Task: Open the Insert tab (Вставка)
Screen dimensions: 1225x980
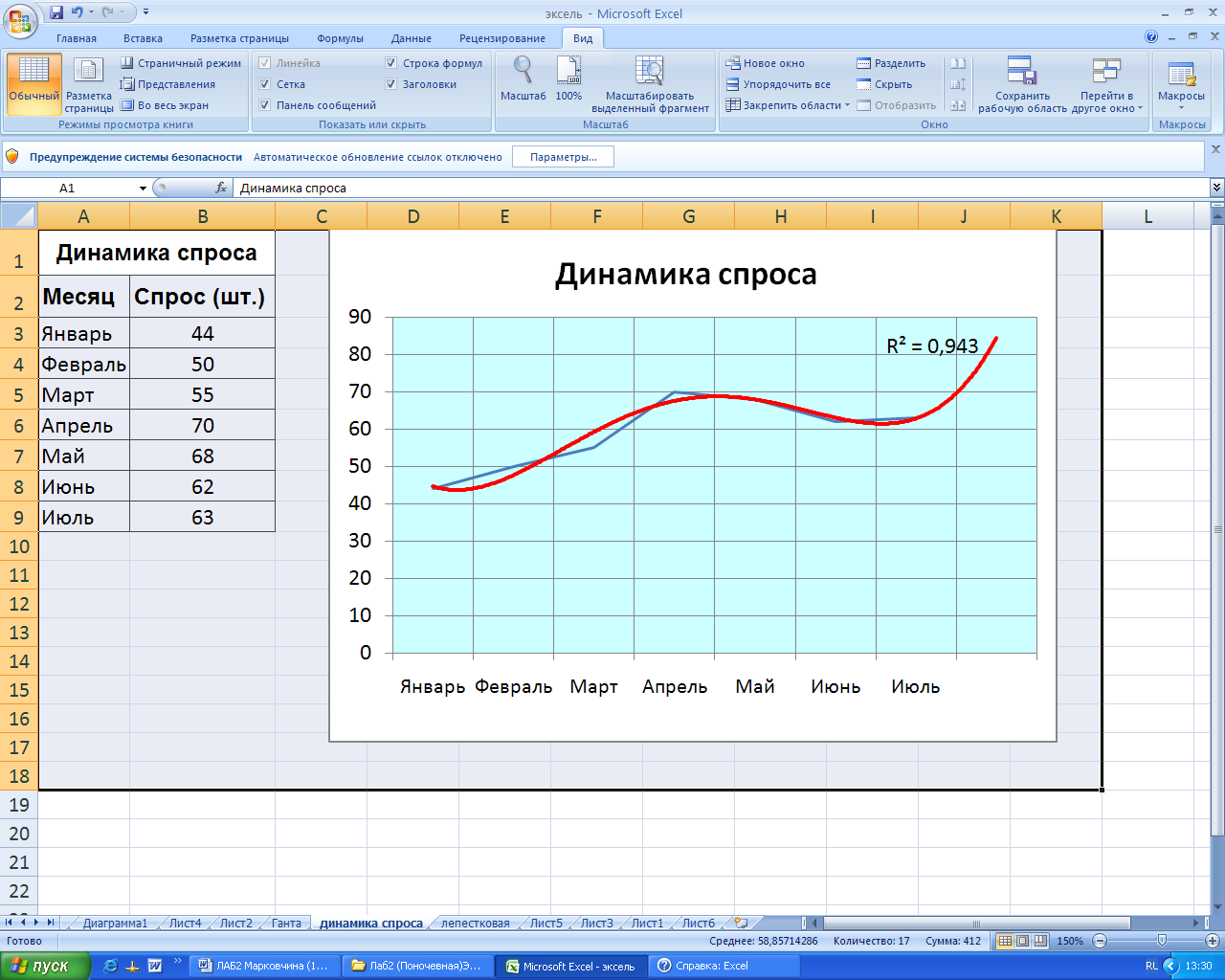Action: (143, 38)
